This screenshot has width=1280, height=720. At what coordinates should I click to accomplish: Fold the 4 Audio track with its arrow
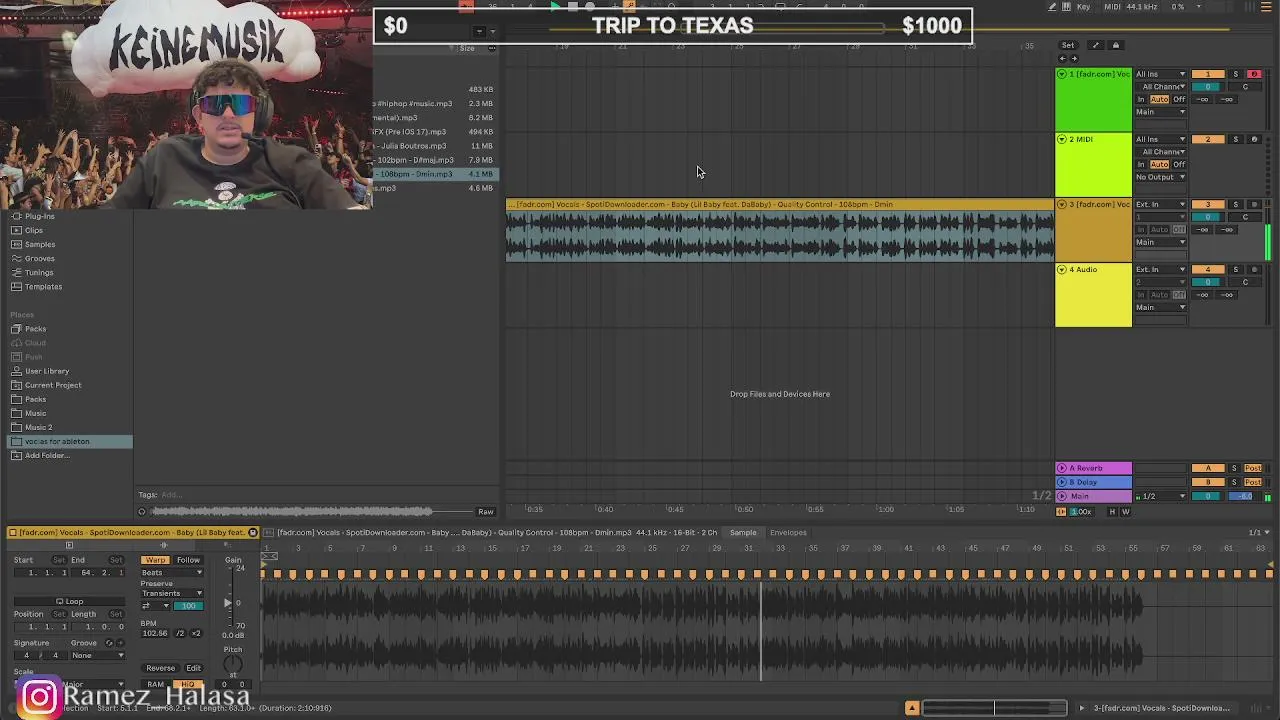coord(1062,269)
